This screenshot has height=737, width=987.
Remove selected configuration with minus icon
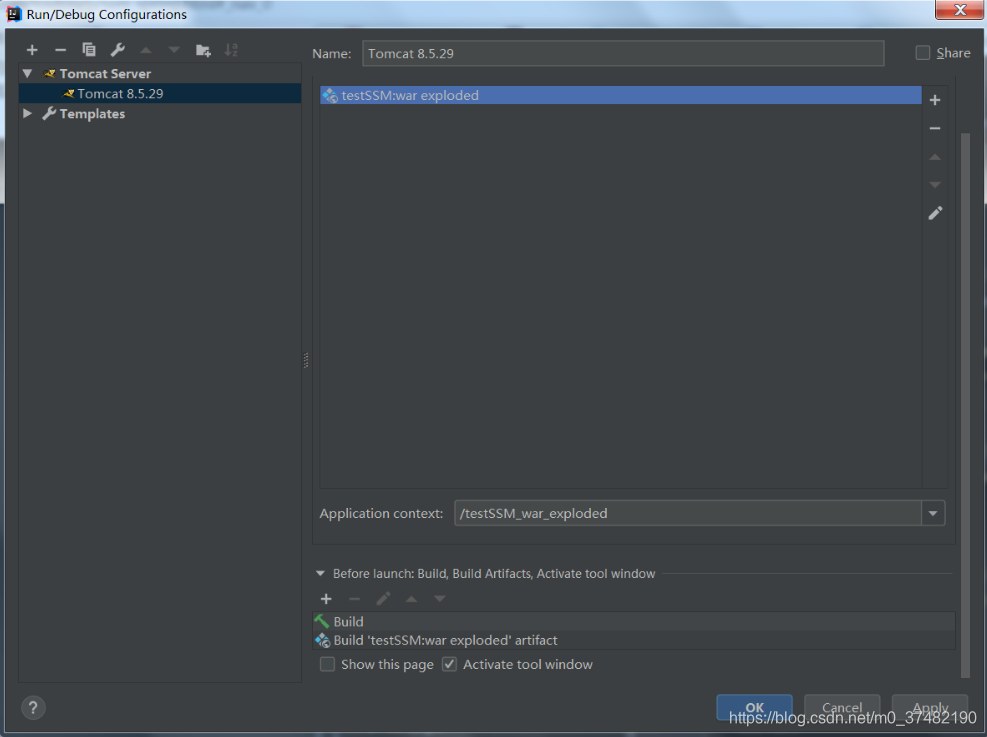(60, 50)
